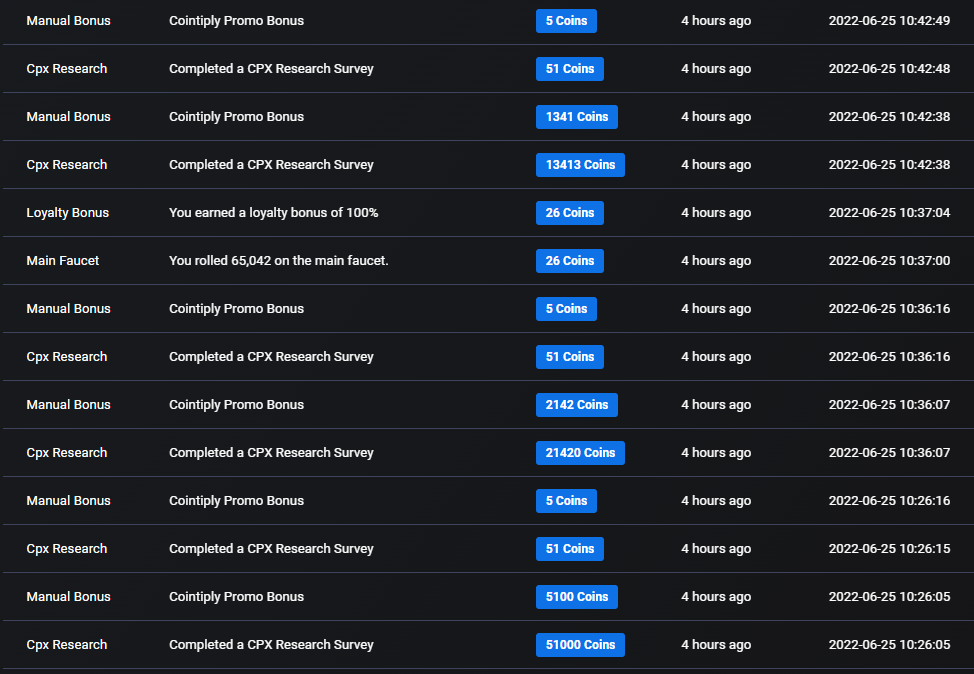Select the Loyalty Bonus row label
Image resolution: width=974 pixels, height=674 pixels.
coord(68,212)
